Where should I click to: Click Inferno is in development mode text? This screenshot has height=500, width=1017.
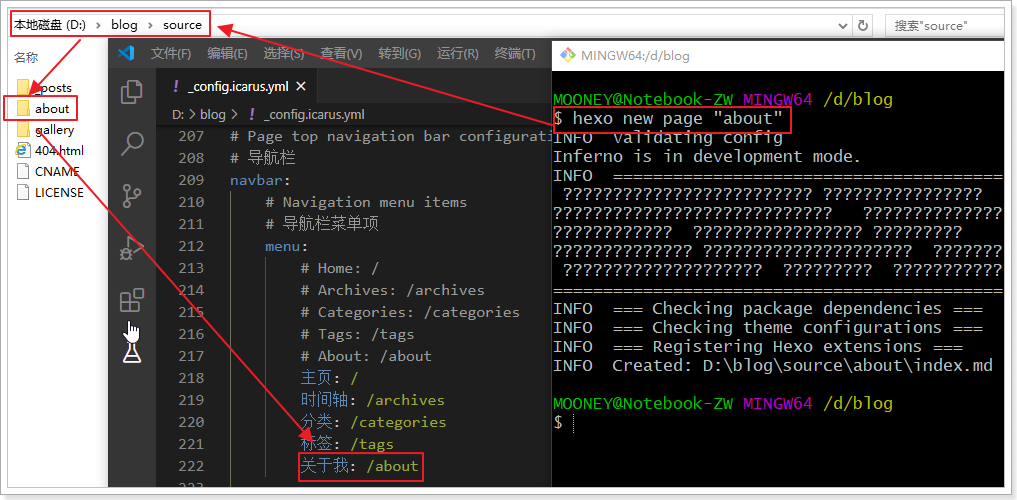pos(706,156)
